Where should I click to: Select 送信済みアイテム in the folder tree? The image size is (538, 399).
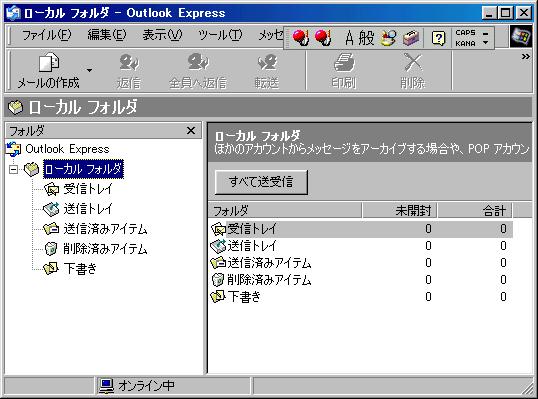coord(105,229)
